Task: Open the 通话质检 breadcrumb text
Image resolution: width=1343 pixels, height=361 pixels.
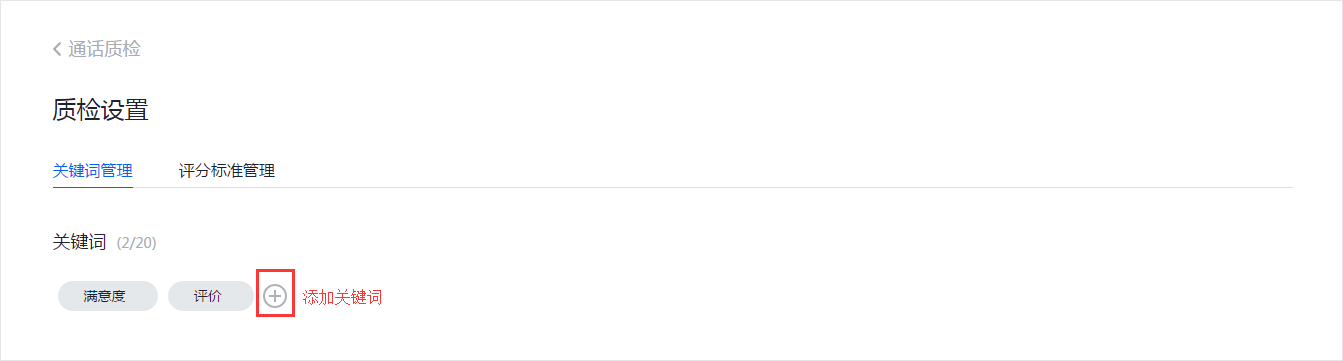Action: (104, 49)
